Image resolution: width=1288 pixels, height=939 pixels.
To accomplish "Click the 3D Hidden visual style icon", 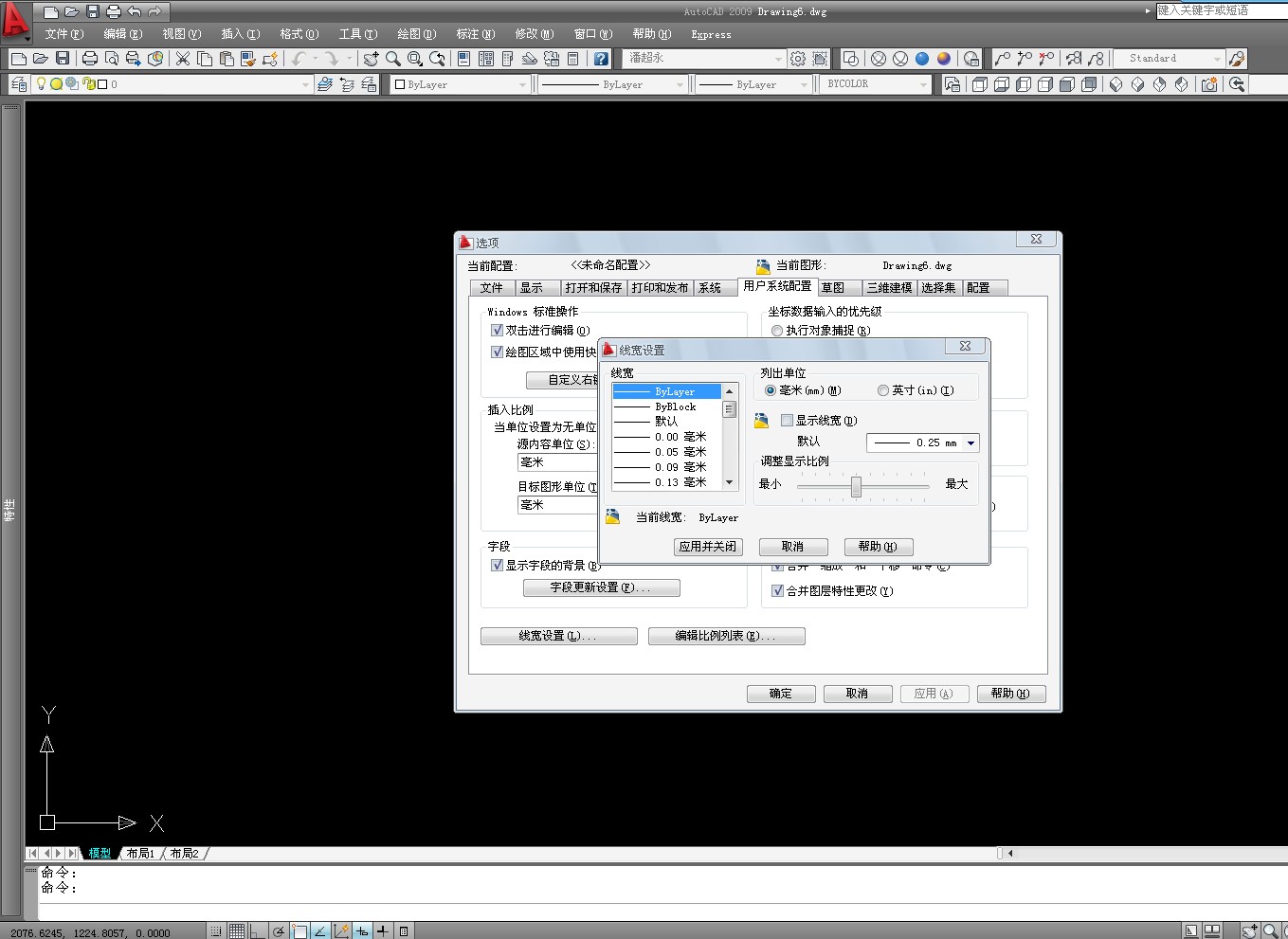I will coord(899,59).
